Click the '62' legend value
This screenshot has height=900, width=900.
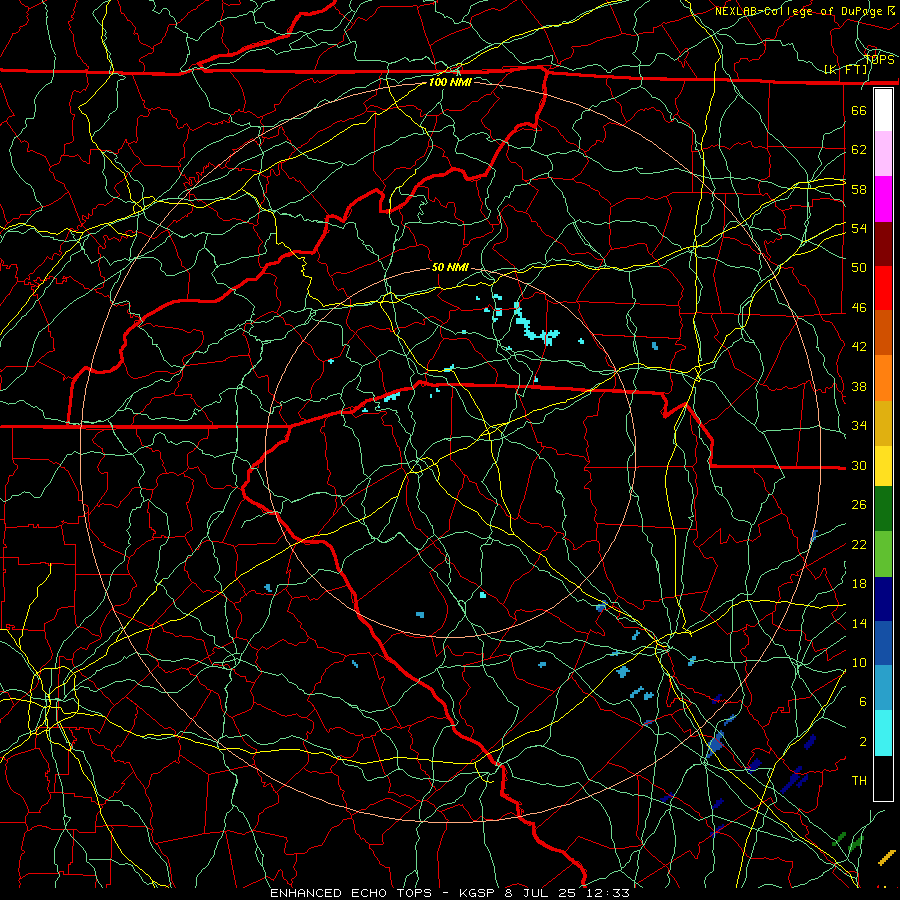(x=859, y=150)
